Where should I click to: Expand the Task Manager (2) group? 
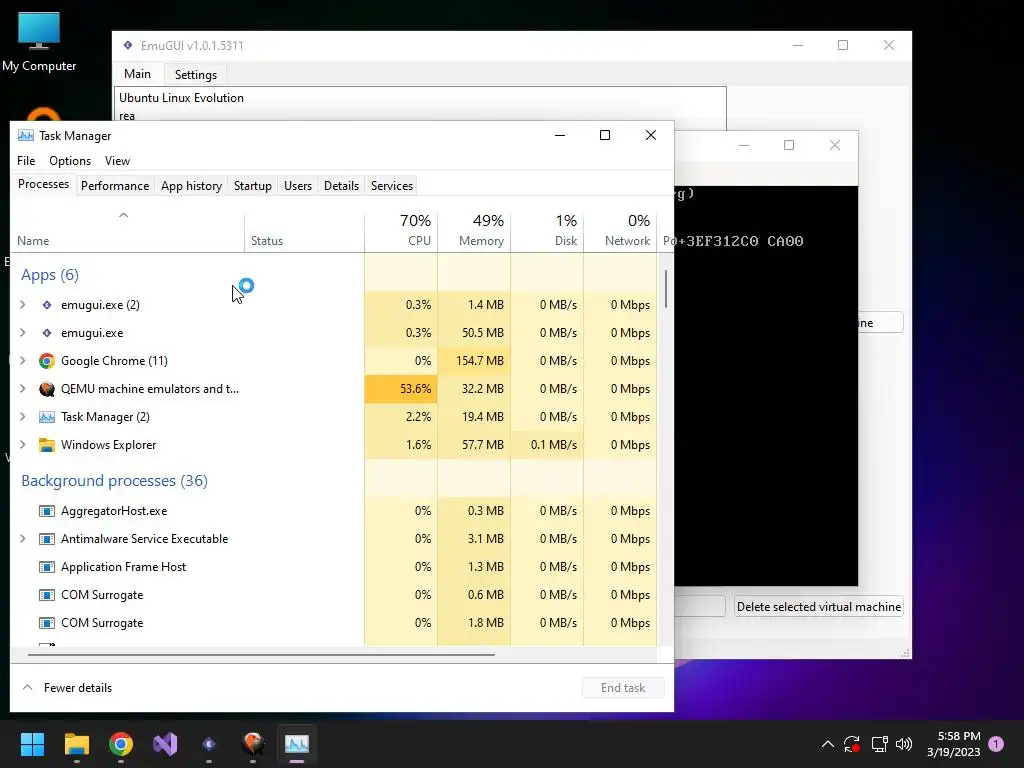(x=23, y=417)
